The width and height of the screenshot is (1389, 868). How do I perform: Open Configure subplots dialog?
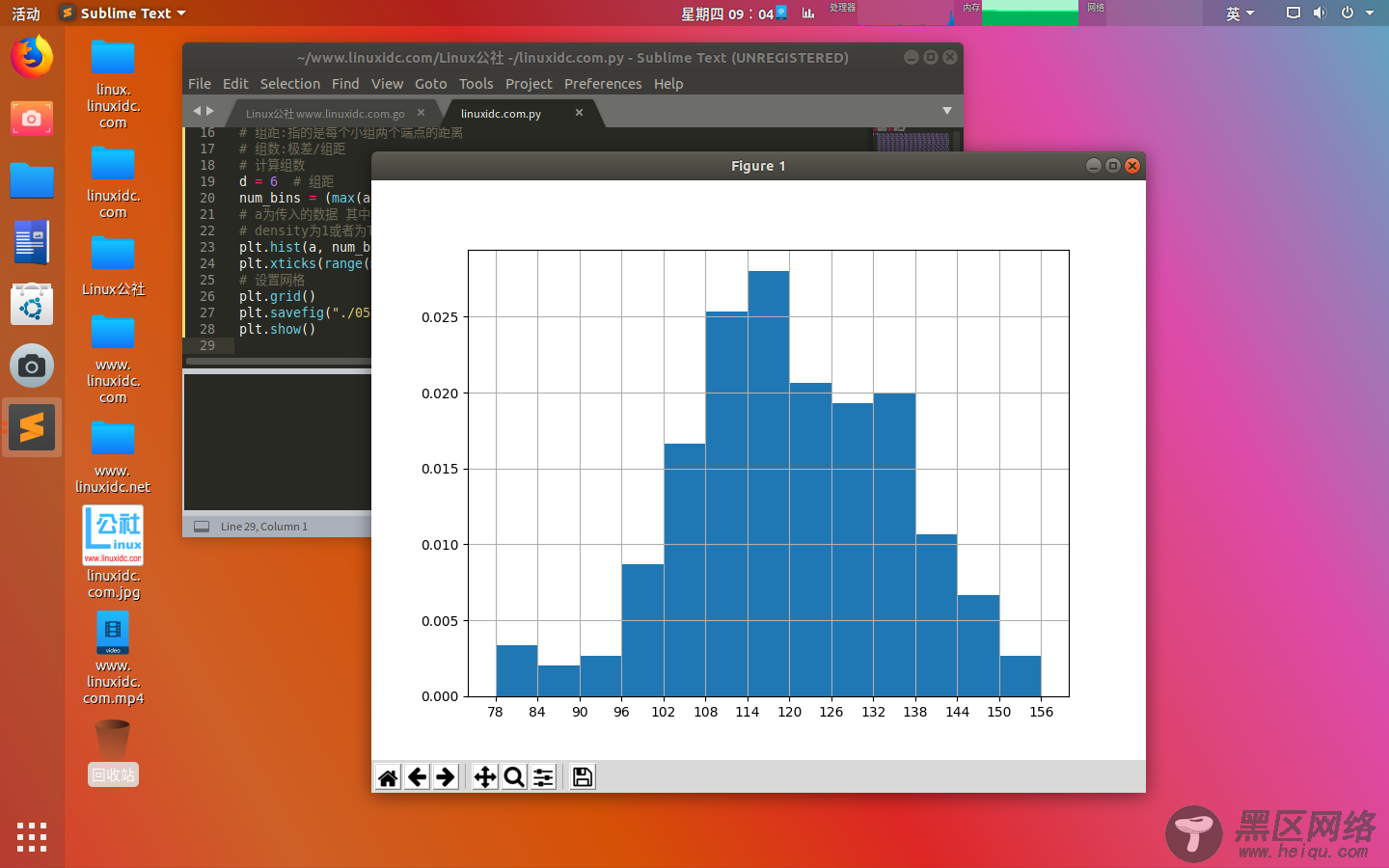tap(543, 777)
